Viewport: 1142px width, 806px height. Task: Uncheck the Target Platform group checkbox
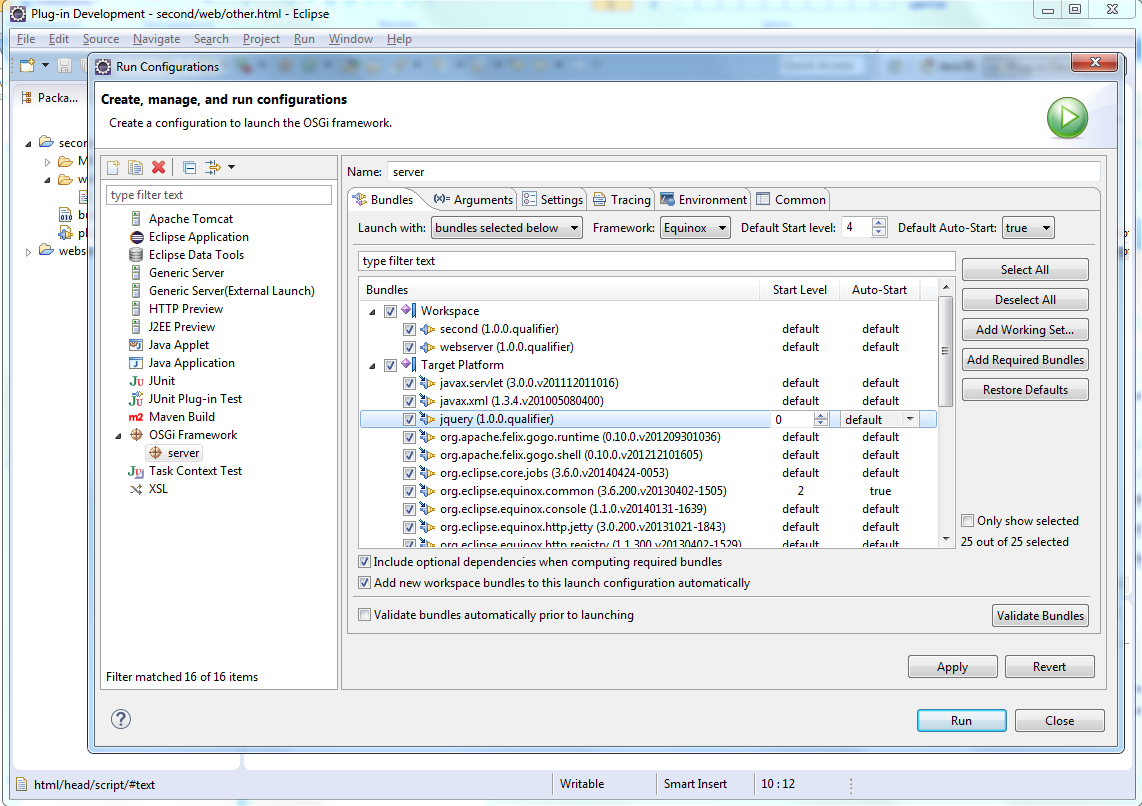pyautogui.click(x=390, y=365)
